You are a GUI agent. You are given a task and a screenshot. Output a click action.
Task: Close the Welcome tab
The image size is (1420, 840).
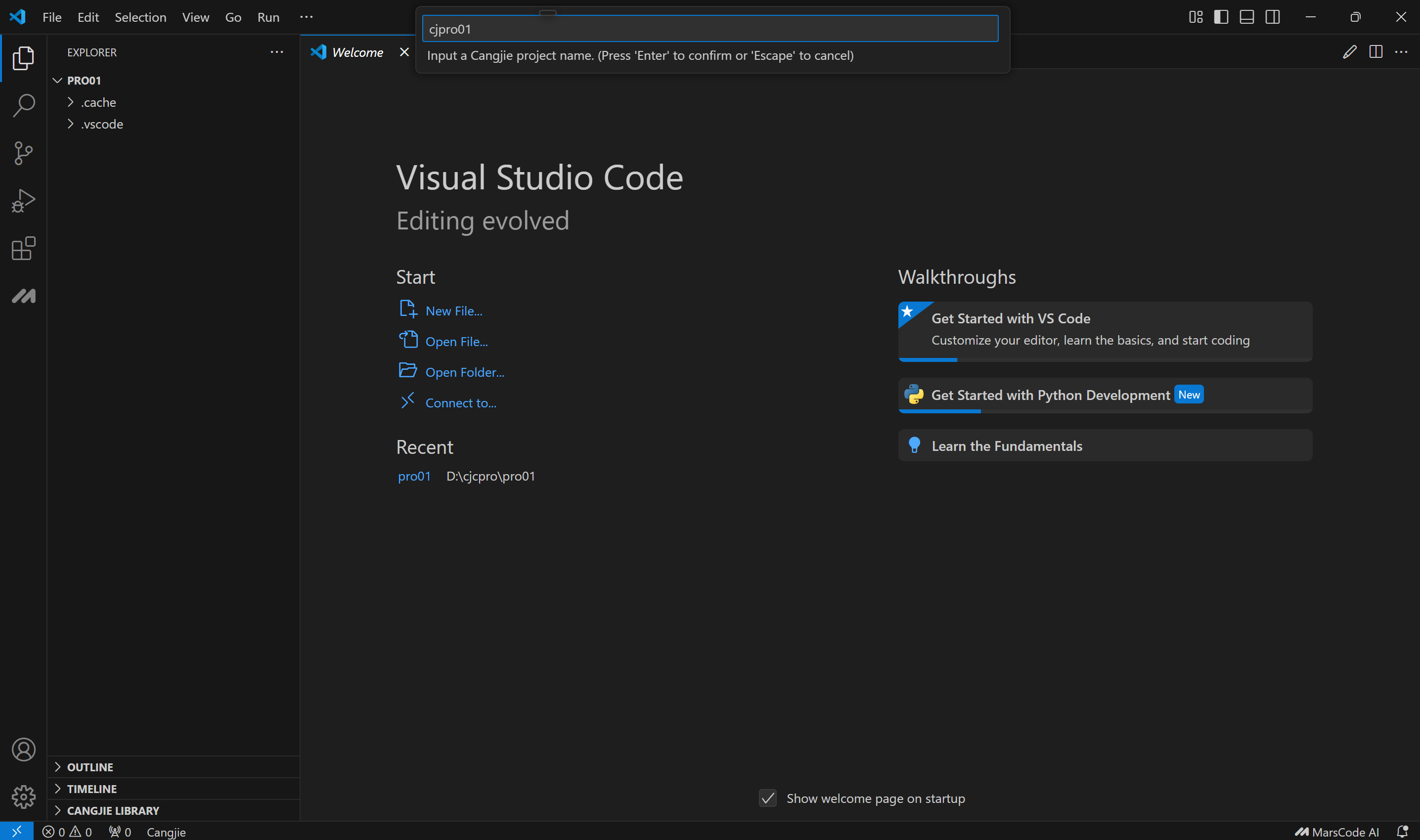pos(404,52)
